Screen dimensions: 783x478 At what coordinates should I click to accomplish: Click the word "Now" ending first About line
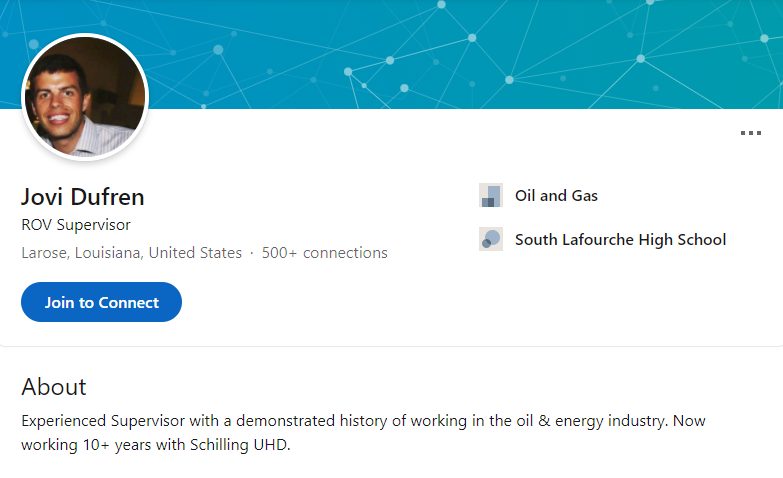689,421
